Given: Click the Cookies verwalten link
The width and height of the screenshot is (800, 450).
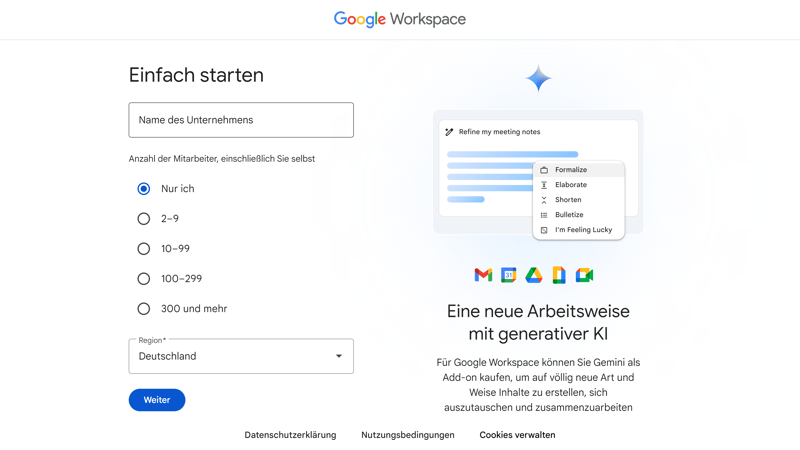Looking at the screenshot, I should [x=517, y=435].
